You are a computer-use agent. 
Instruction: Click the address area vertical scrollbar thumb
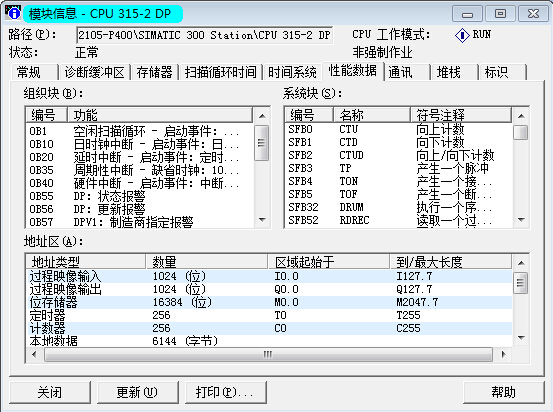click(x=521, y=282)
